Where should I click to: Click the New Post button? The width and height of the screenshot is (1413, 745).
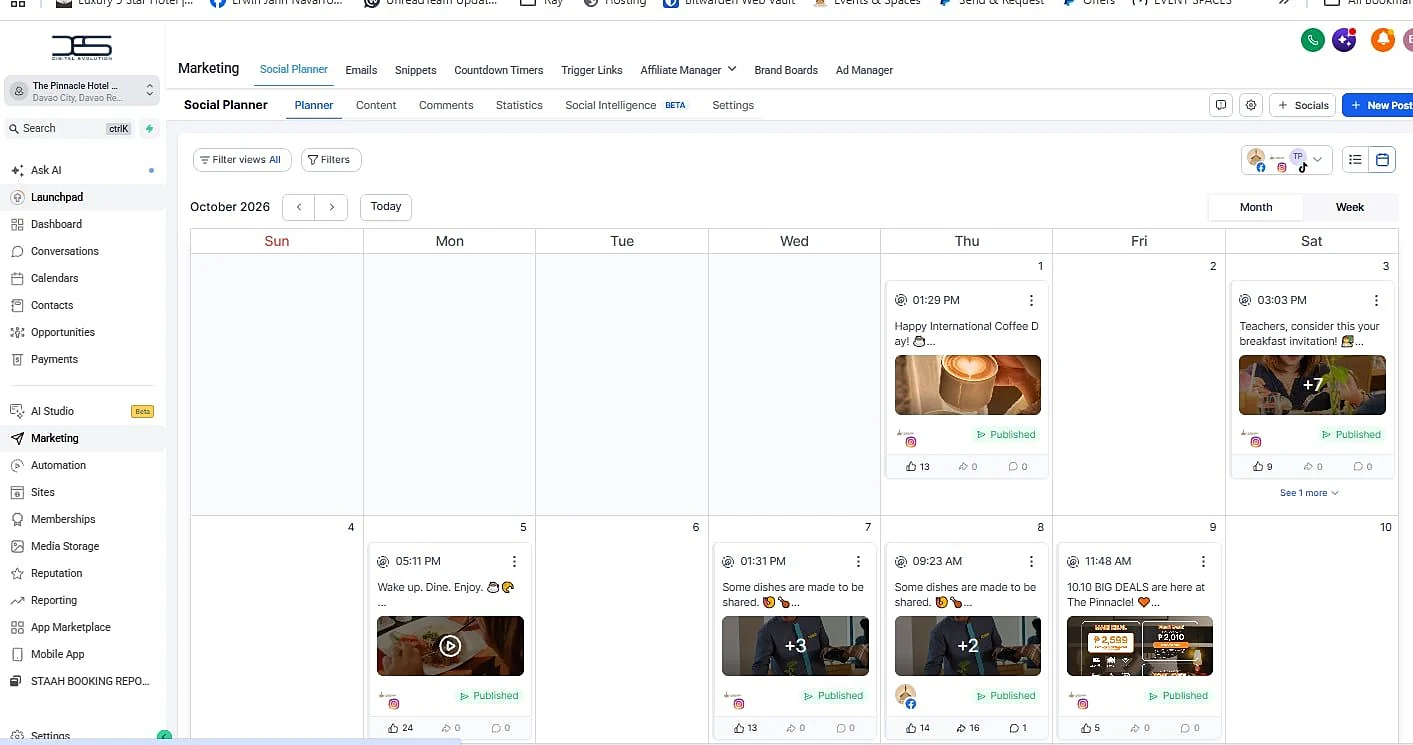click(x=1378, y=105)
